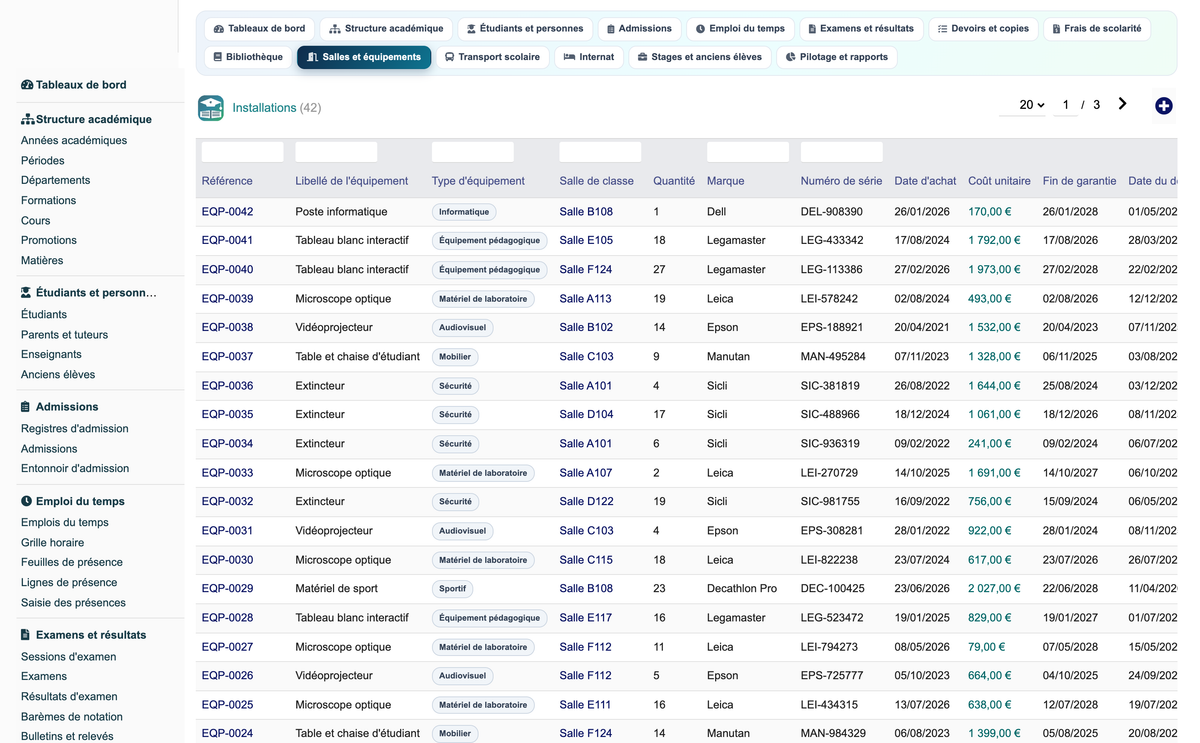The height and width of the screenshot is (743, 1200).
Task: Select the Salles et équipements tab
Action: click(364, 58)
